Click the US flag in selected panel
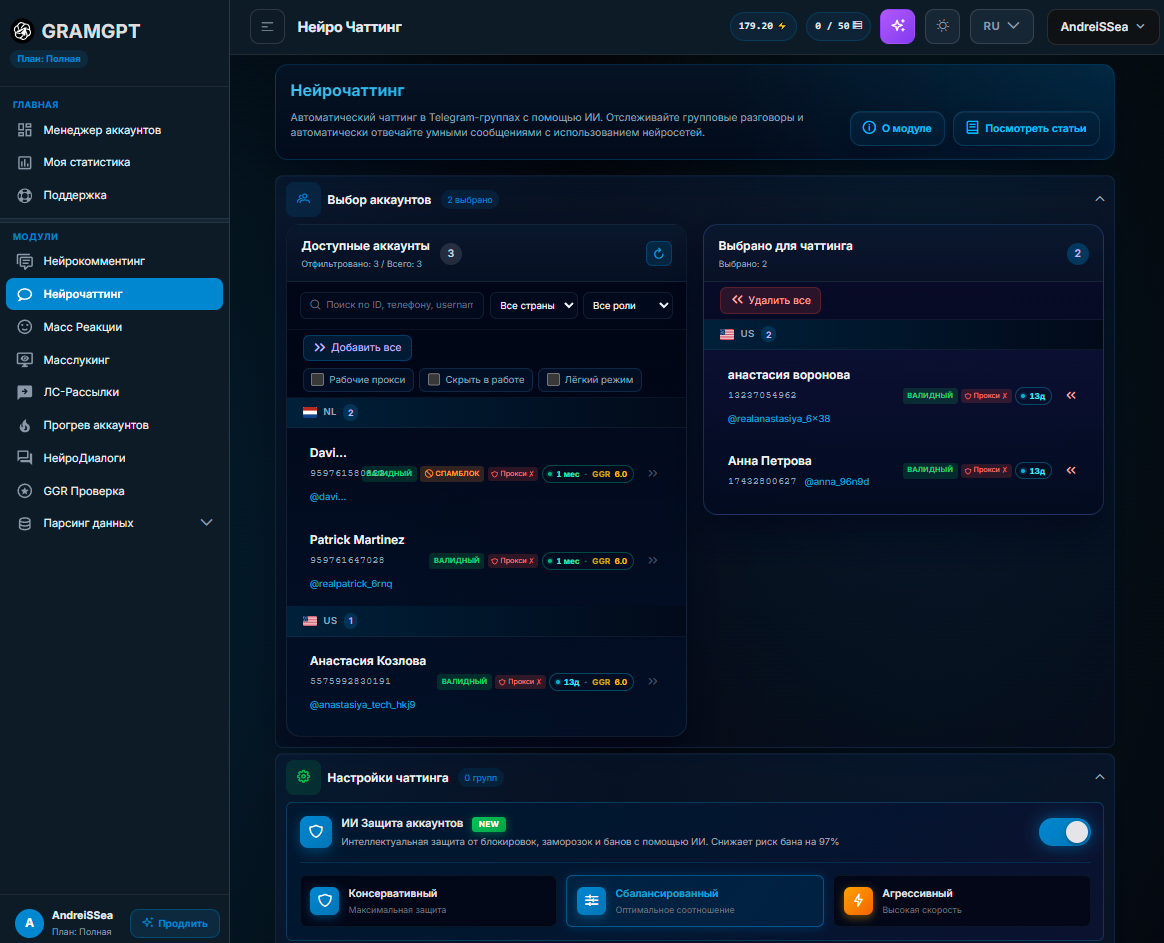 pos(727,335)
